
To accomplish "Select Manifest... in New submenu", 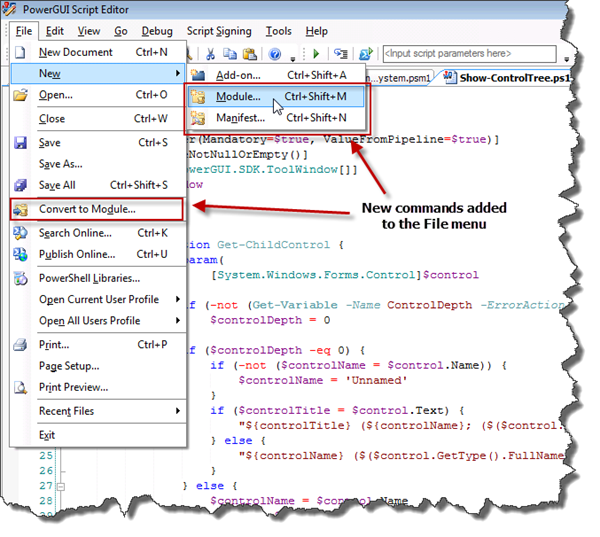I will click(x=276, y=118).
